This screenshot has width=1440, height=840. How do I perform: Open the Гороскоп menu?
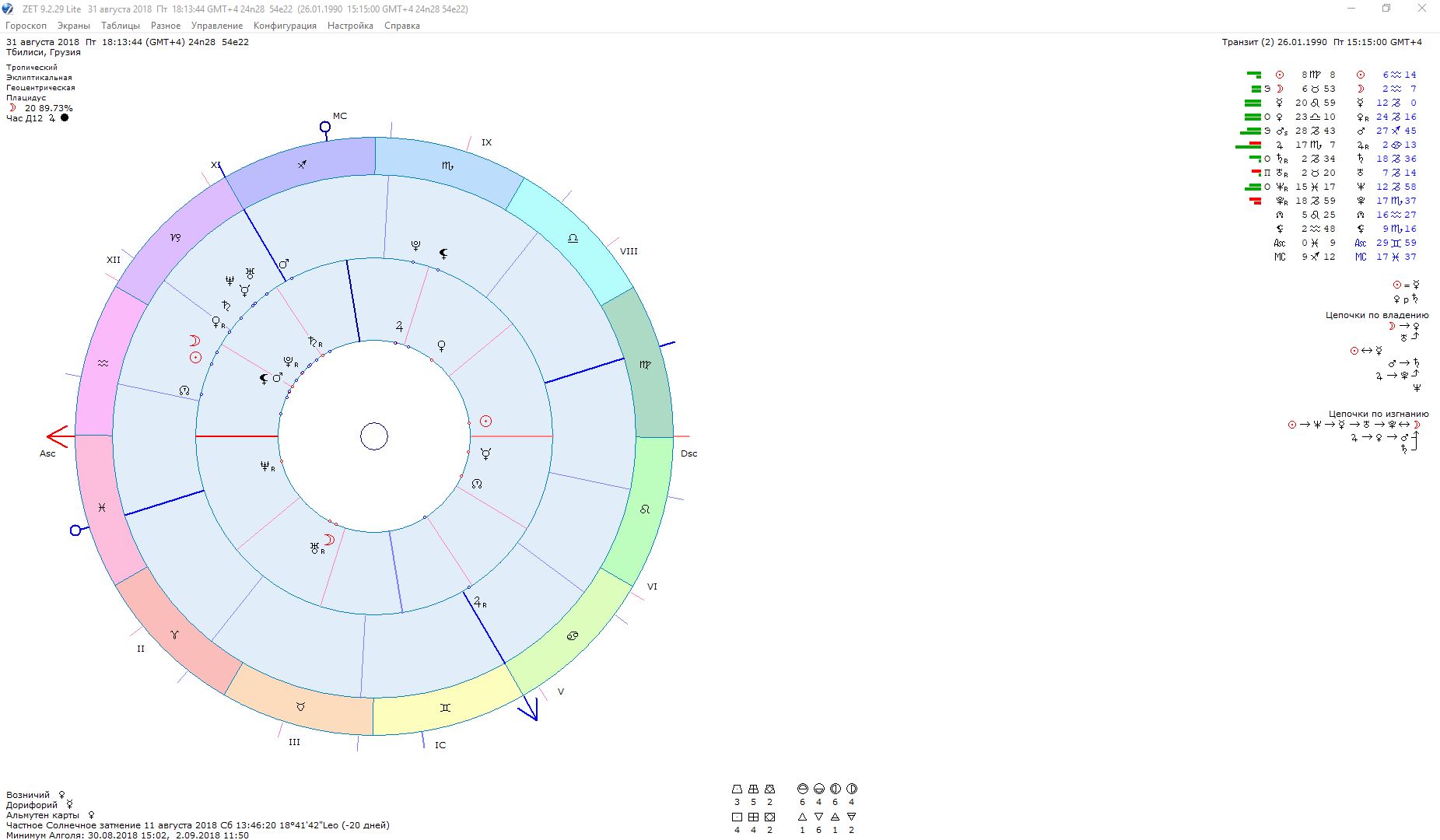tap(26, 26)
